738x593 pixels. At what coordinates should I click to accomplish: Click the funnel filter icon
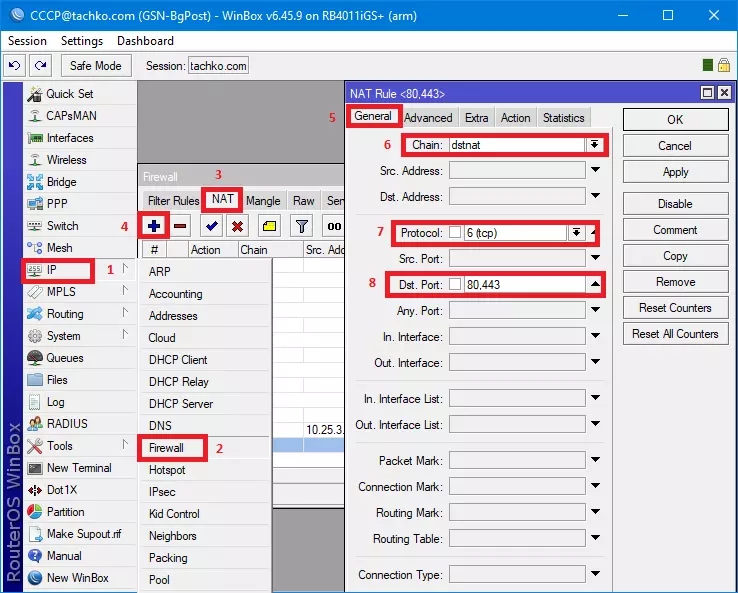tap(301, 226)
